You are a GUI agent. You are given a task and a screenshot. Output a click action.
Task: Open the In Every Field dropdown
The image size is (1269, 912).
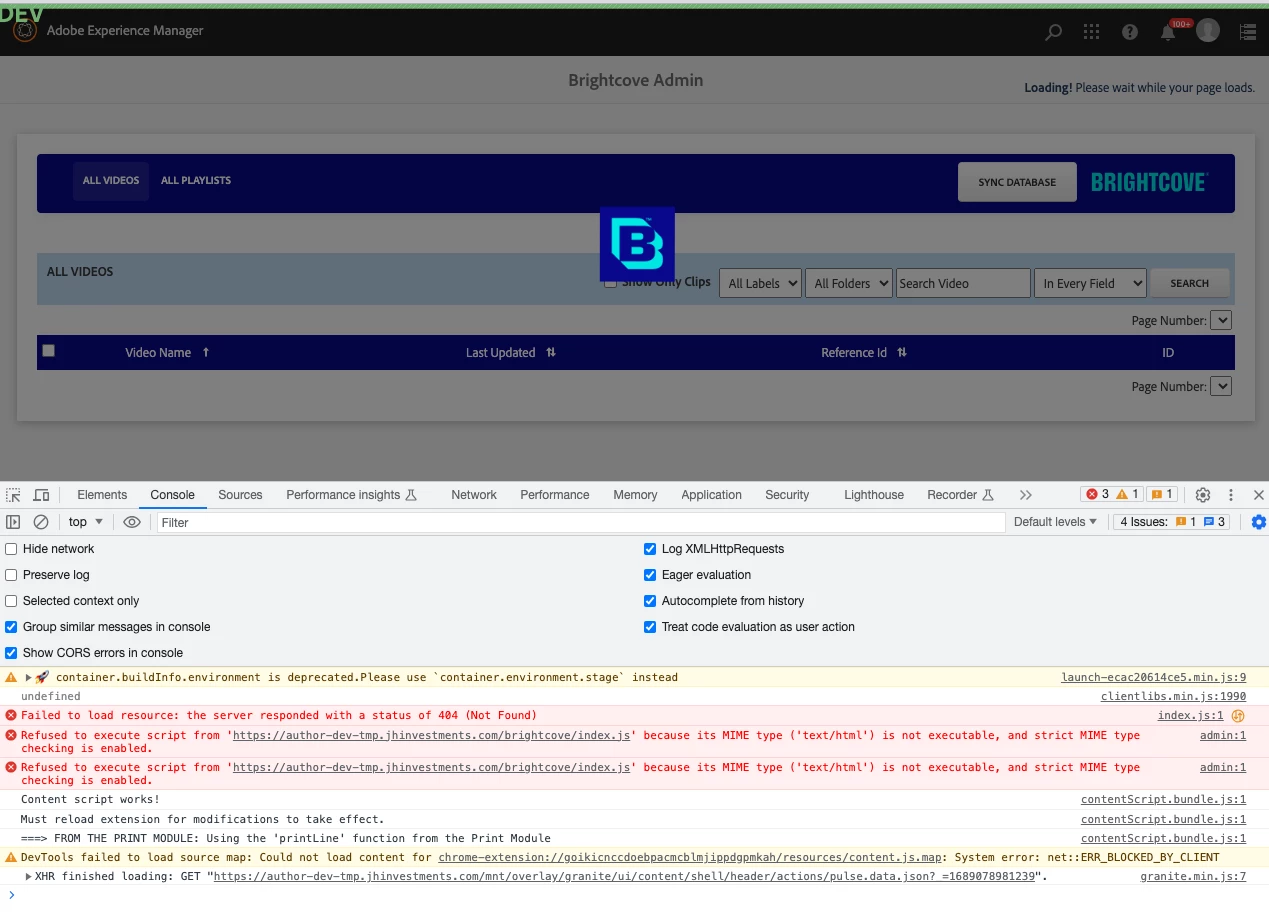pos(1089,283)
